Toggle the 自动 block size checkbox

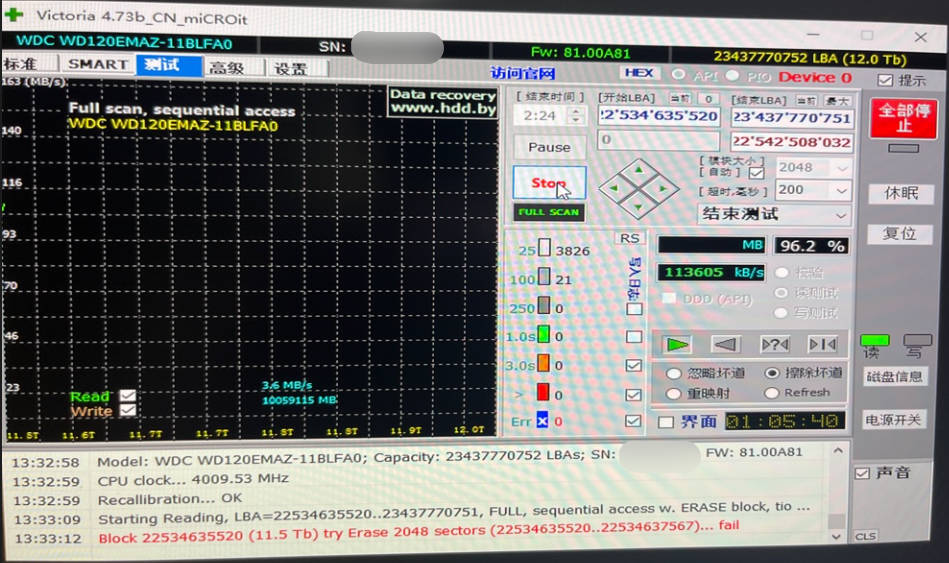click(x=756, y=173)
